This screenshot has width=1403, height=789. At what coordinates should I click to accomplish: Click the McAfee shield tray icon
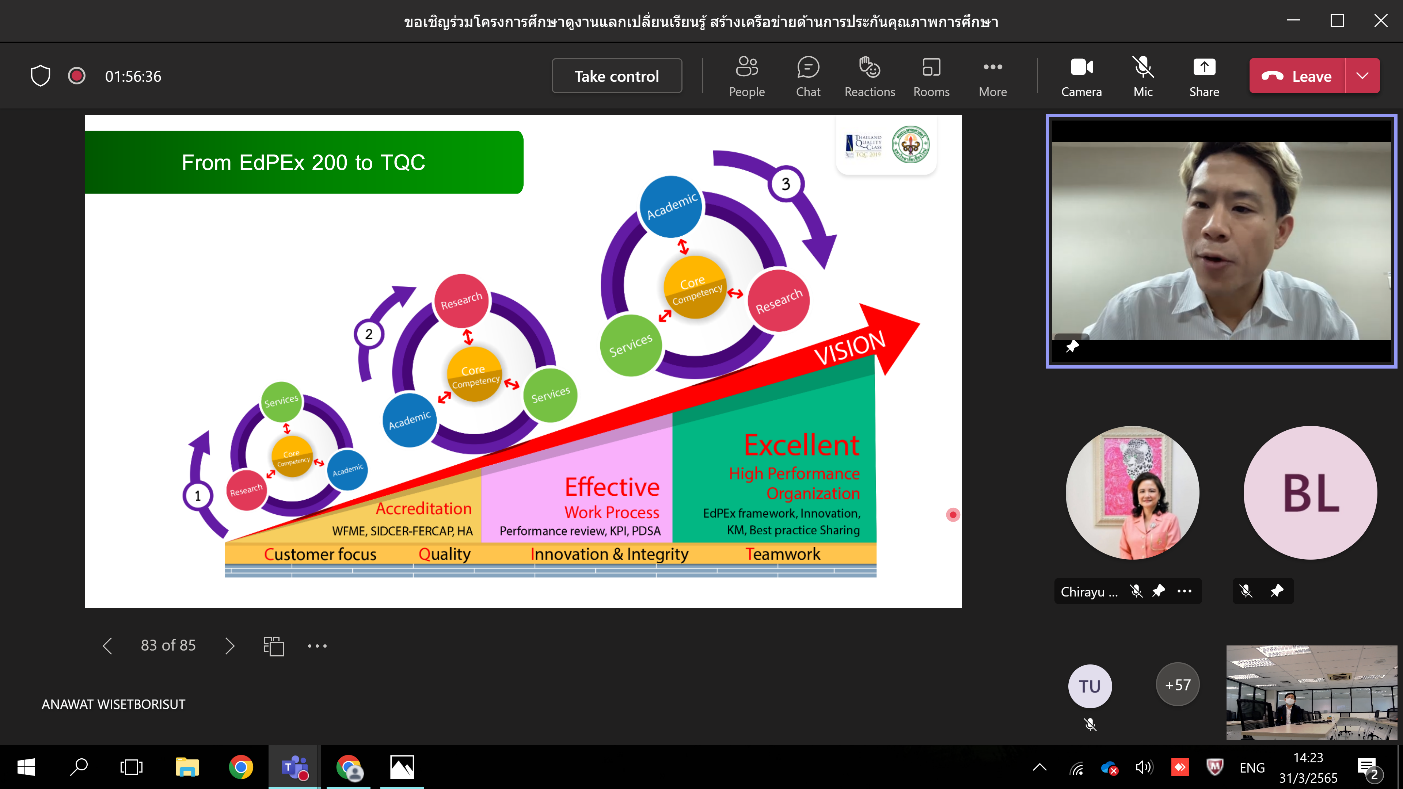click(1214, 768)
